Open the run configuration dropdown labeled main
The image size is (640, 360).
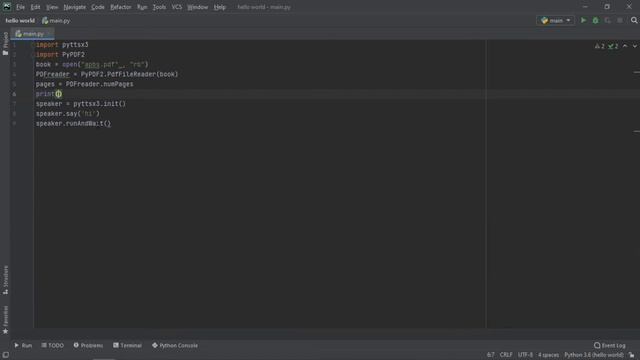tap(556, 20)
